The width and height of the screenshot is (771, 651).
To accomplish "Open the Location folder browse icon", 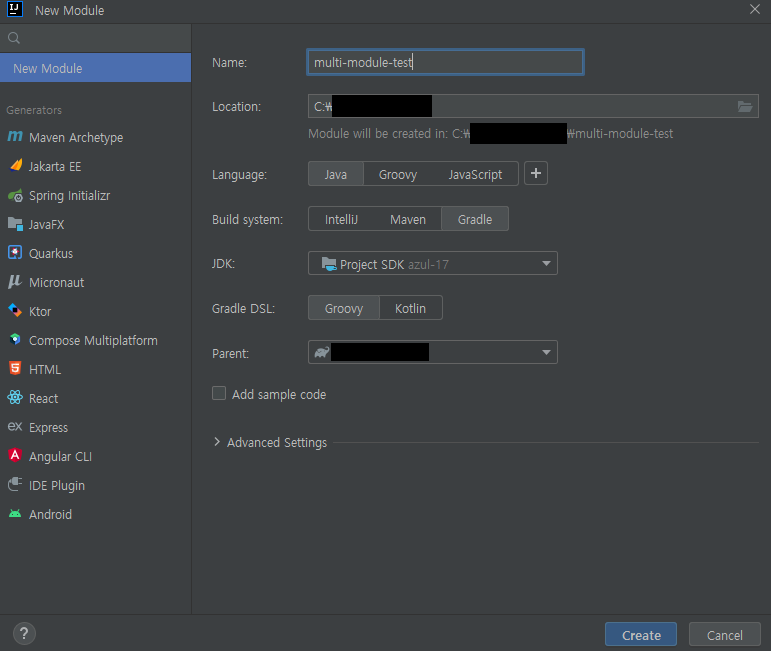I will [x=745, y=106].
